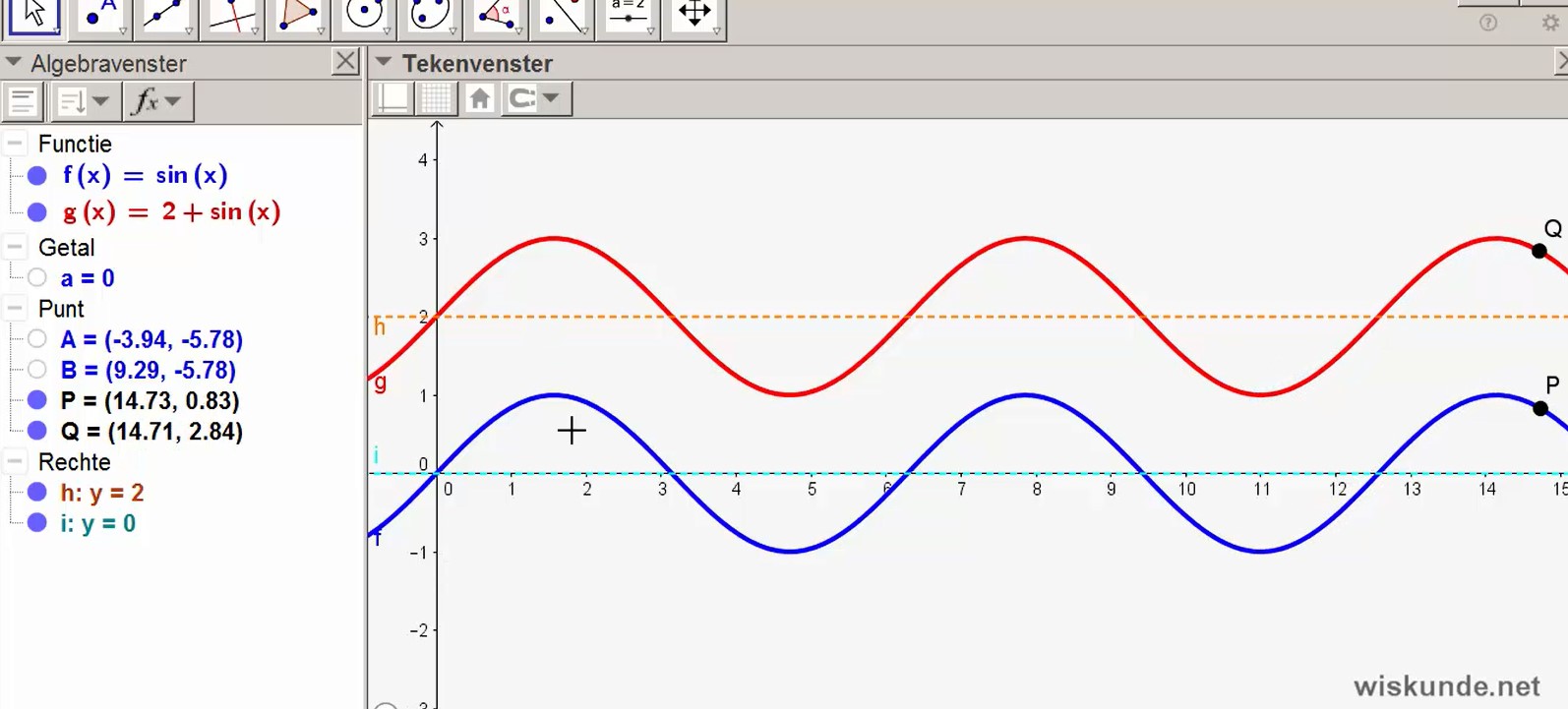Hide function f(x) = sin(x)
1568x709 pixels.
[x=37, y=176]
